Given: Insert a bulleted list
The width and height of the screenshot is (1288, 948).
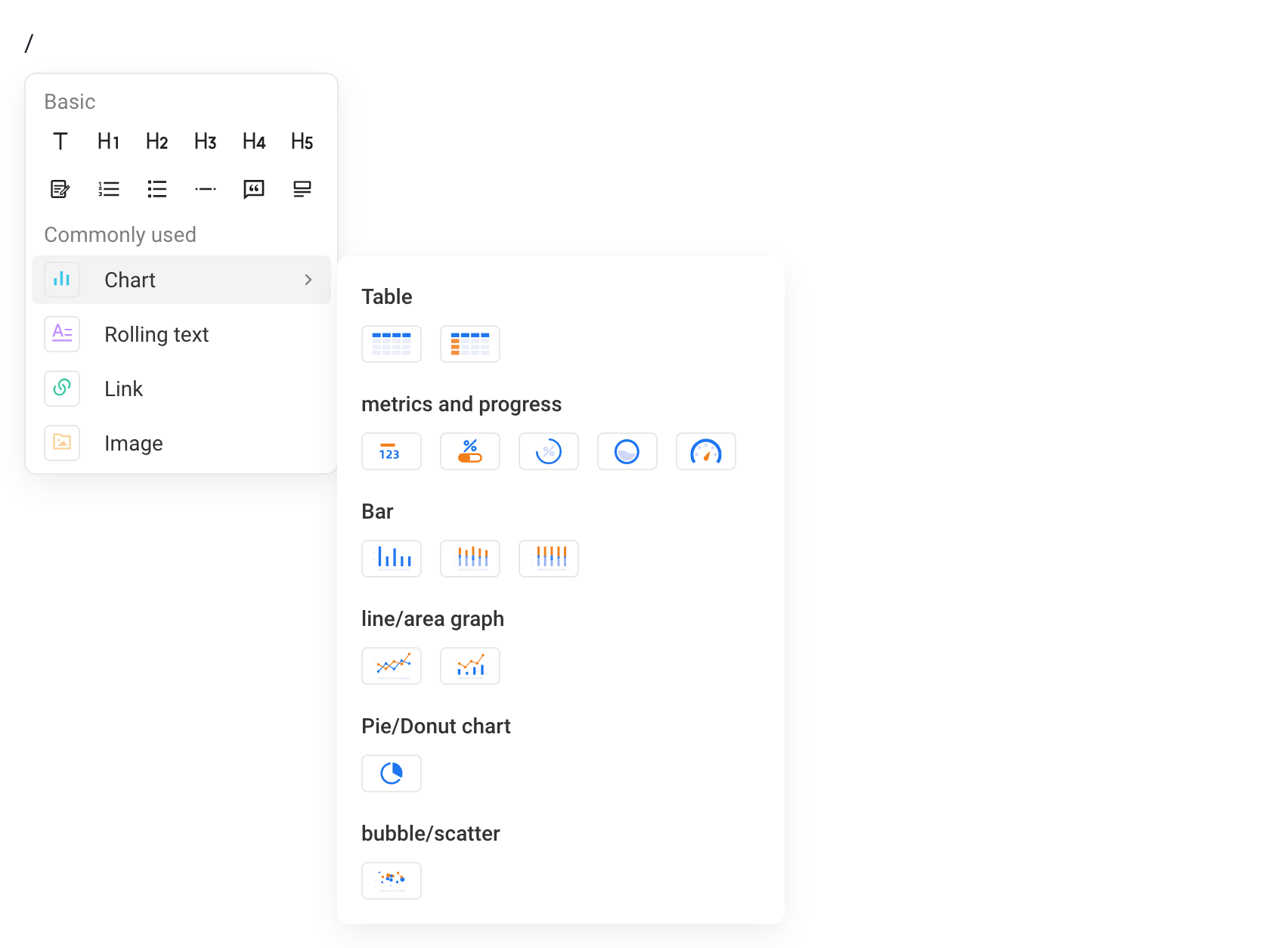Looking at the screenshot, I should (x=157, y=189).
